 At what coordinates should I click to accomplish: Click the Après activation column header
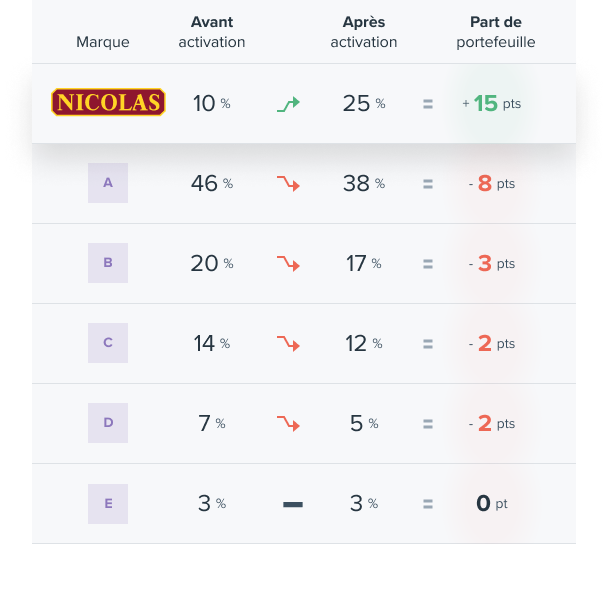tap(364, 32)
